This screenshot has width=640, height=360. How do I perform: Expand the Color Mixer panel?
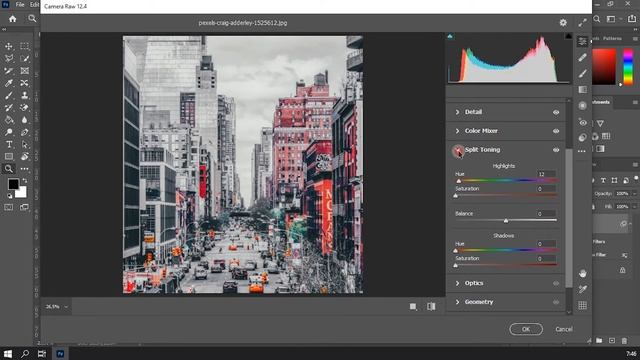point(457,131)
